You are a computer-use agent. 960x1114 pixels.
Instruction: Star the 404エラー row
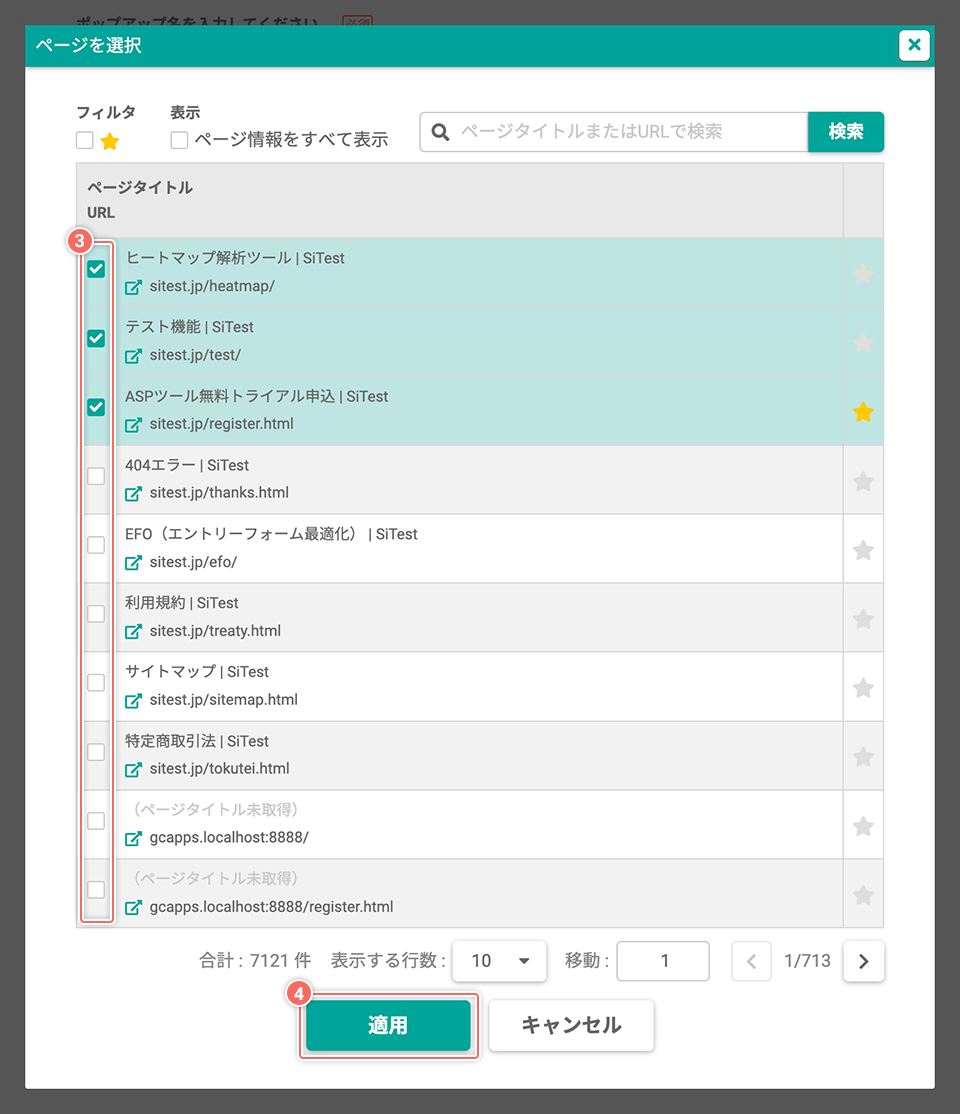863,481
